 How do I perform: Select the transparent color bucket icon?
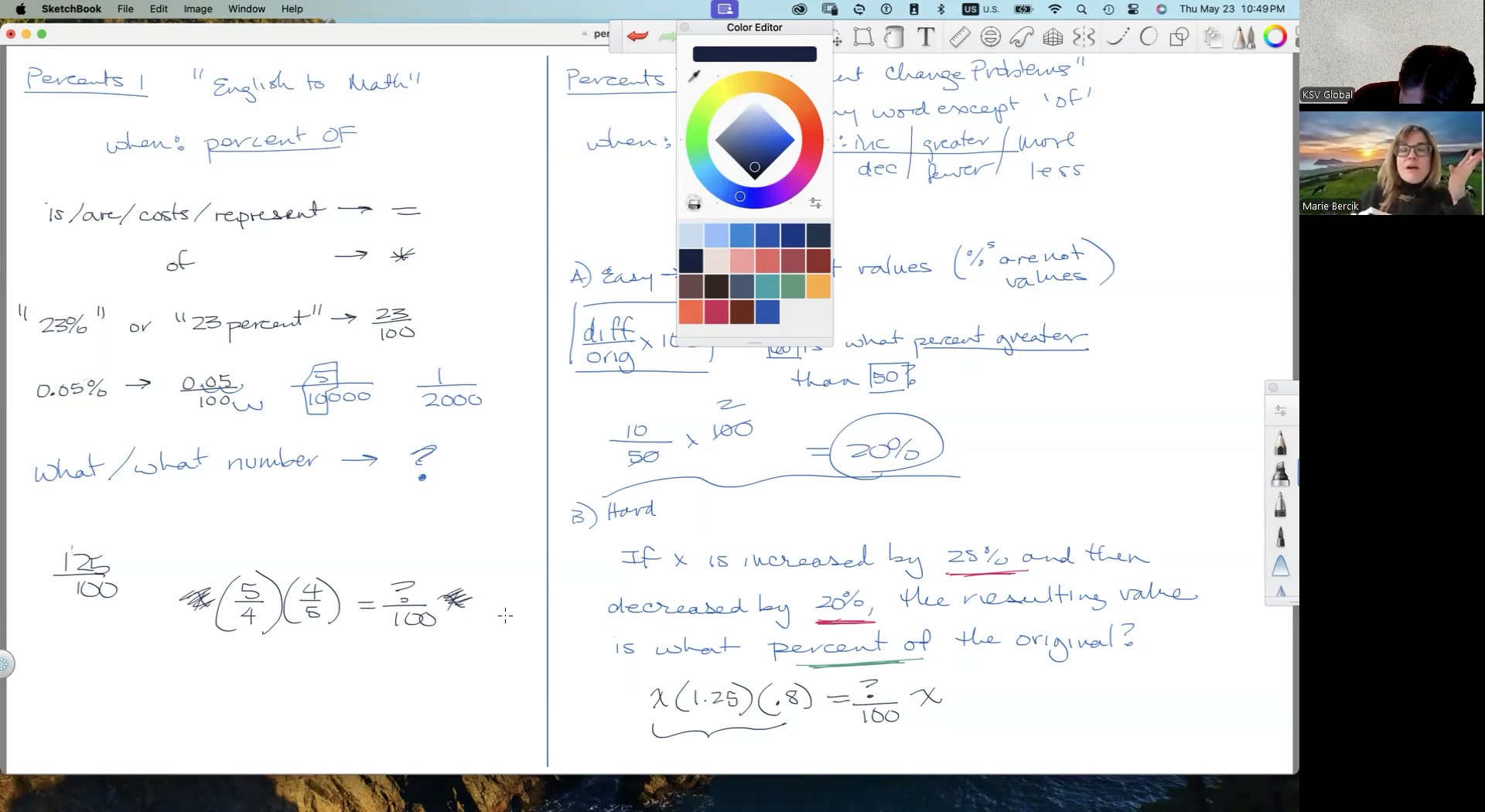tap(694, 203)
